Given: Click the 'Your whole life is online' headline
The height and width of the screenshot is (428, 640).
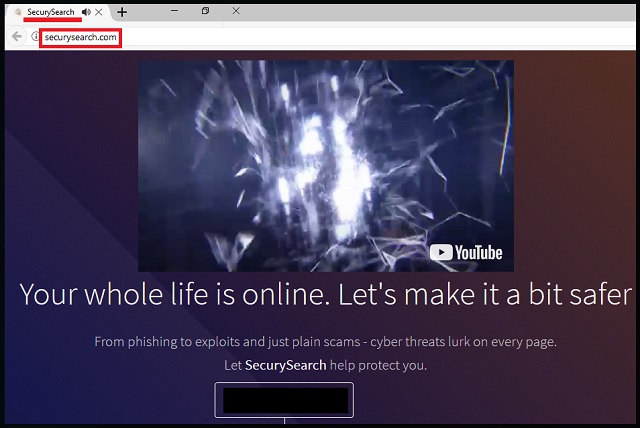Looking at the screenshot, I should point(325,295).
